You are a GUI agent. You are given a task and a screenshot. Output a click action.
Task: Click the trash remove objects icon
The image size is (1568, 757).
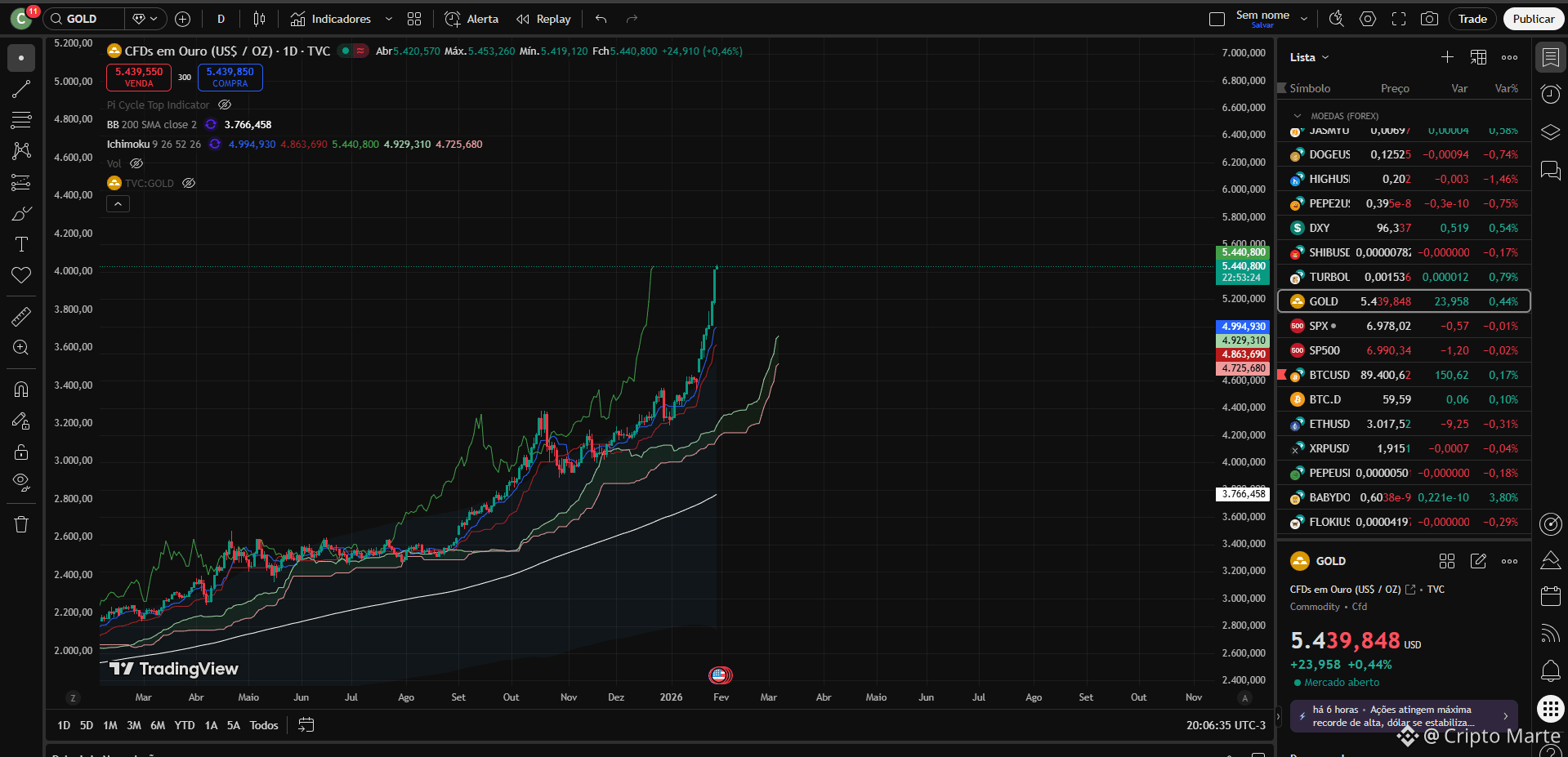point(21,524)
